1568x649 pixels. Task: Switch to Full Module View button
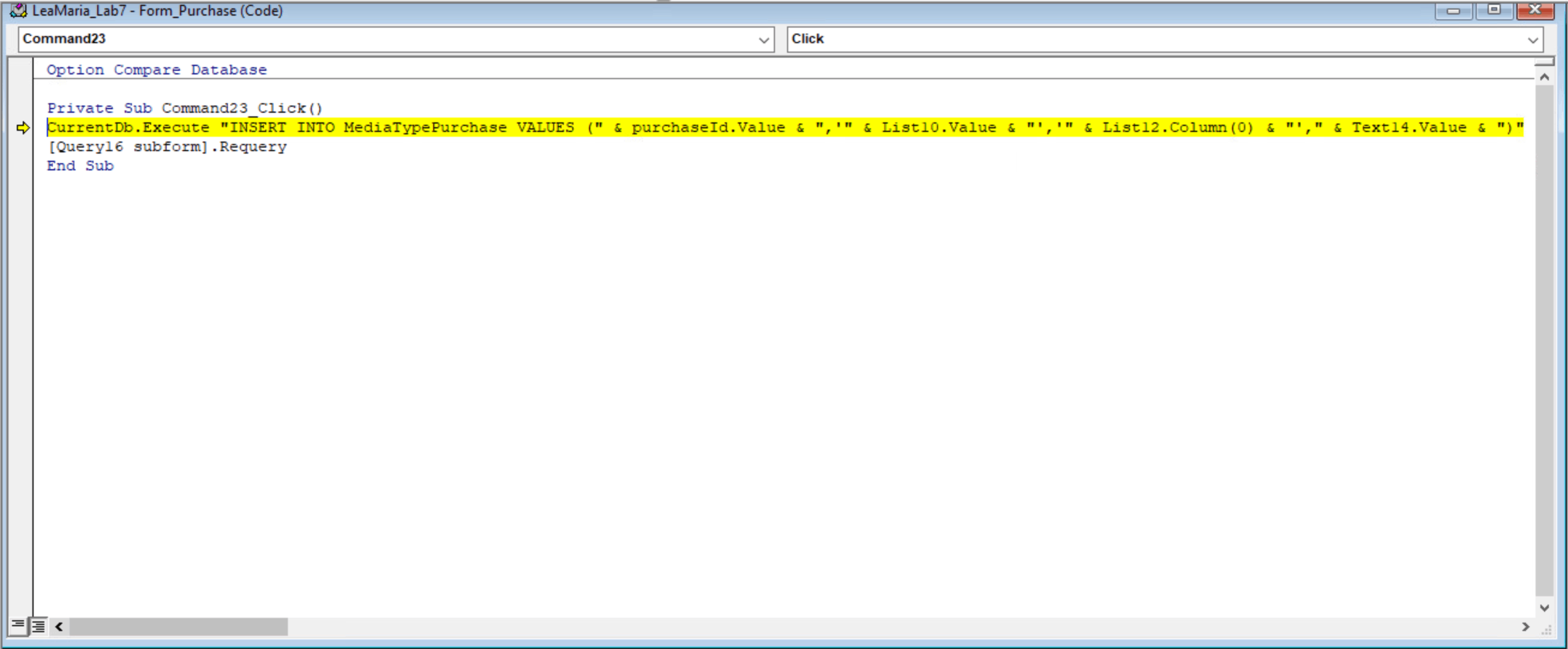coord(38,626)
